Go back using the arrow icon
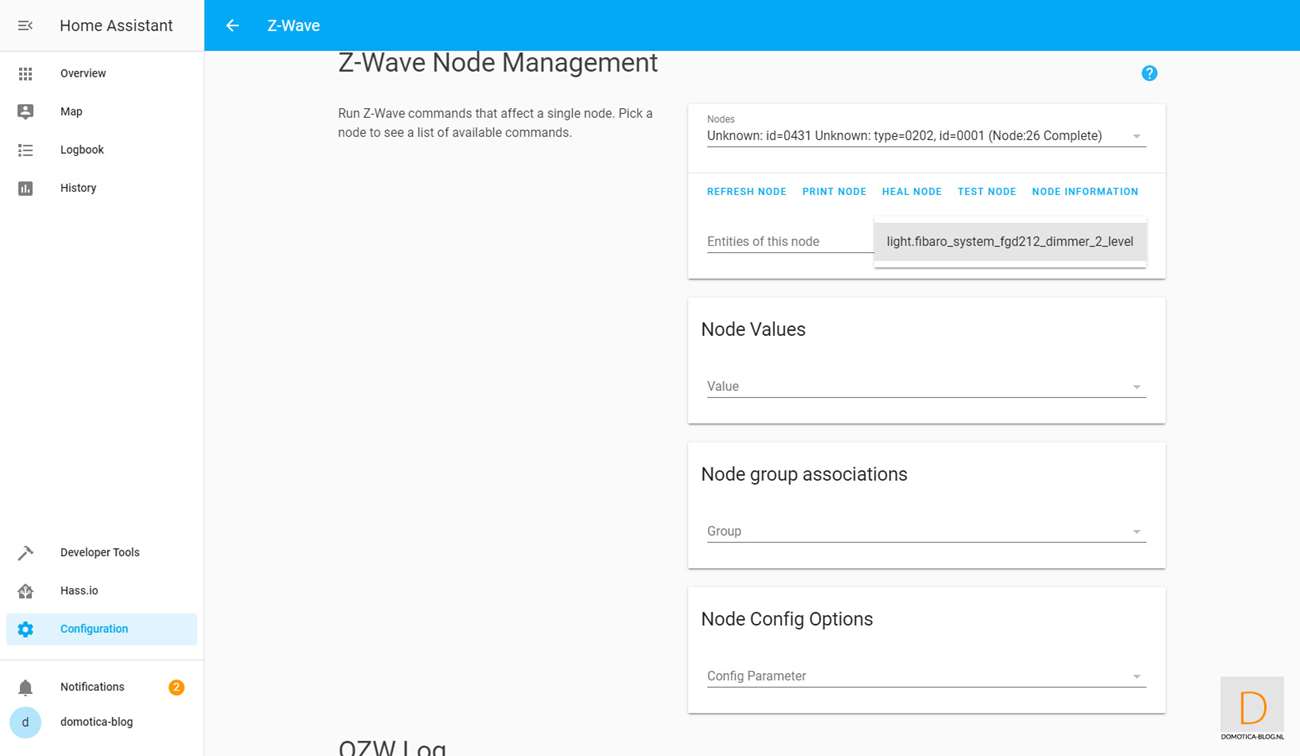1300x756 pixels. pos(232,26)
